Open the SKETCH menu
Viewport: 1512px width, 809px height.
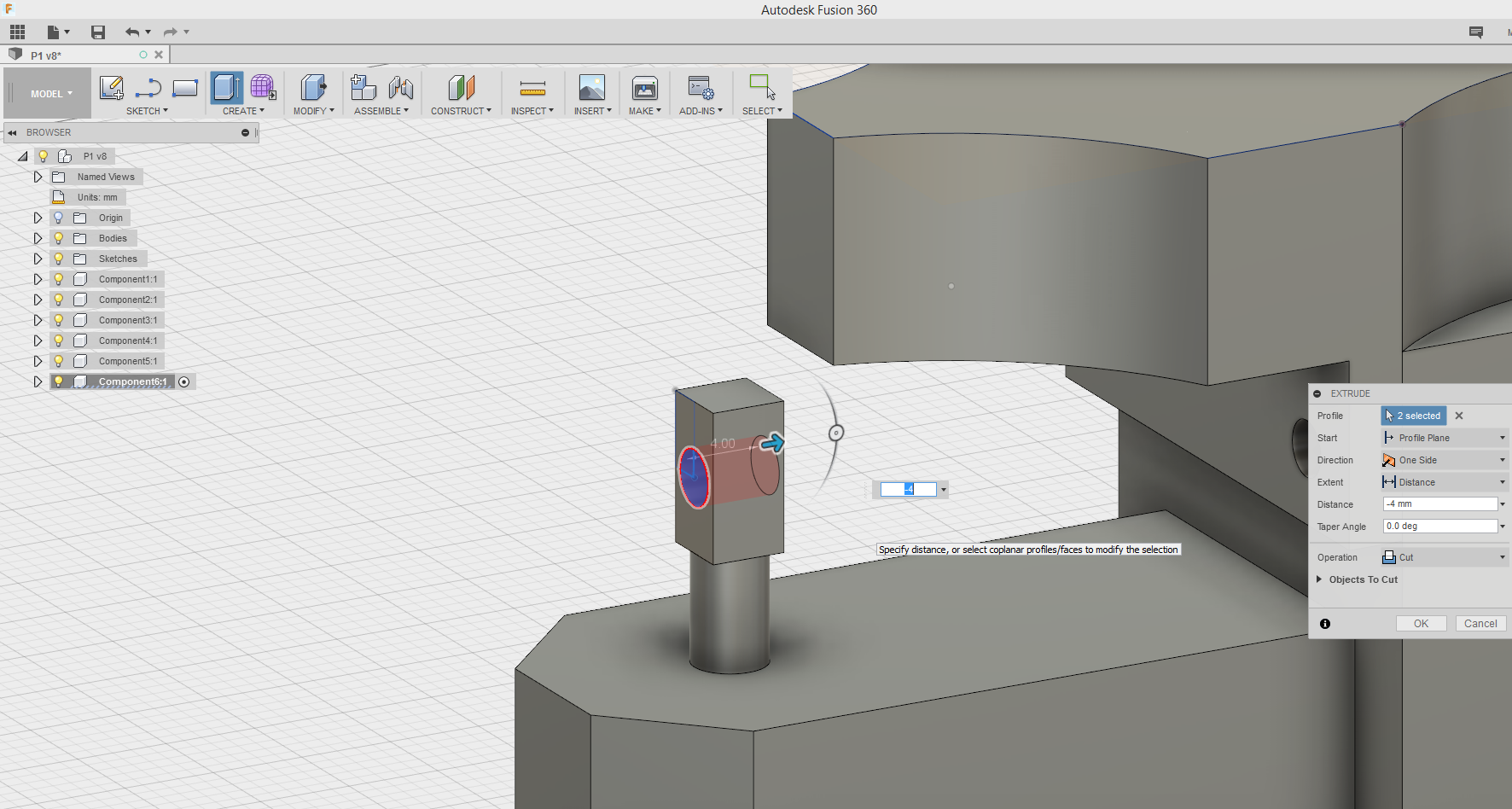pos(147,111)
